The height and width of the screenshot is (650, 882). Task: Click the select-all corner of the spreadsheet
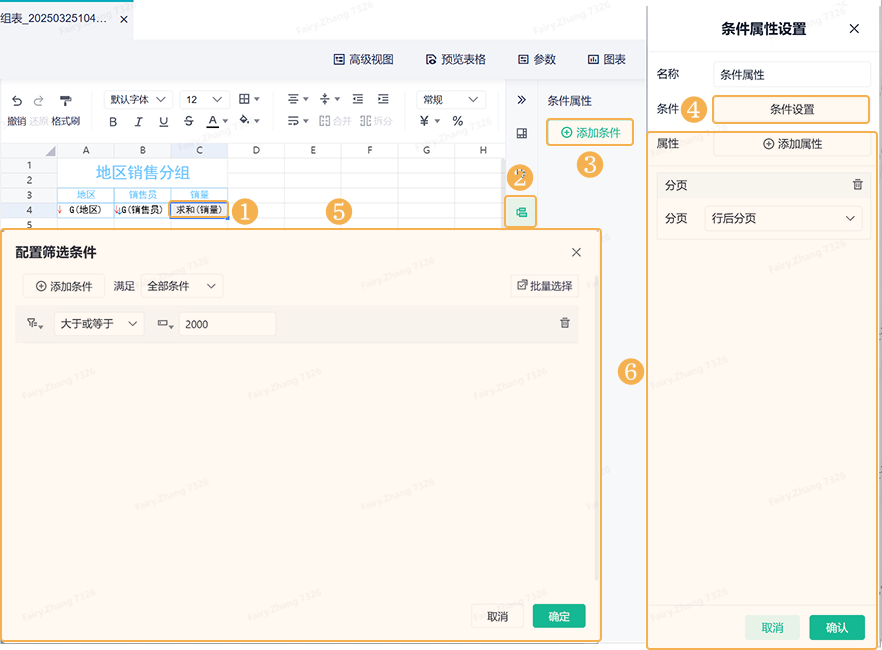[x=50, y=150]
